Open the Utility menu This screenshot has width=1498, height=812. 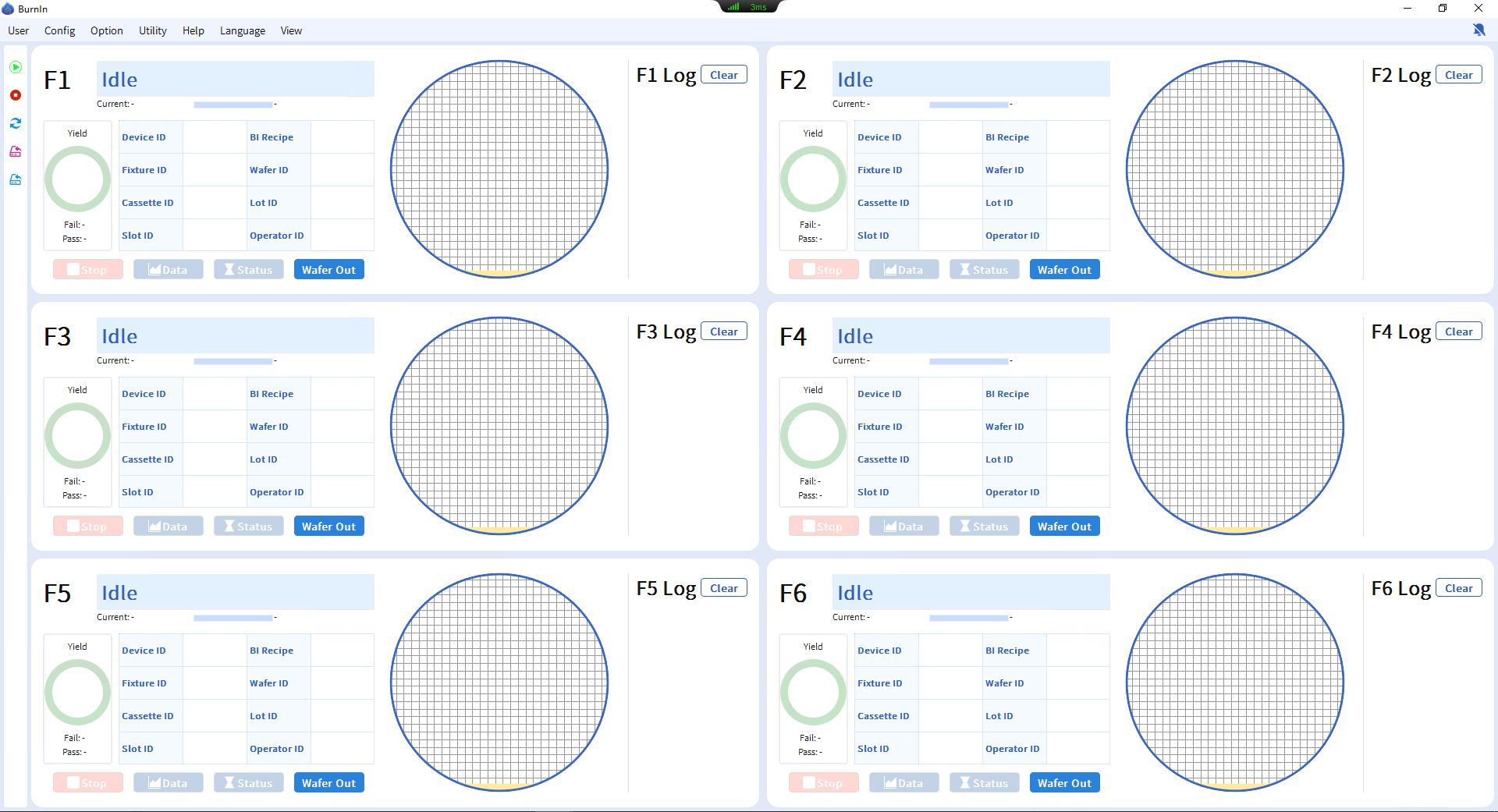coord(152,30)
